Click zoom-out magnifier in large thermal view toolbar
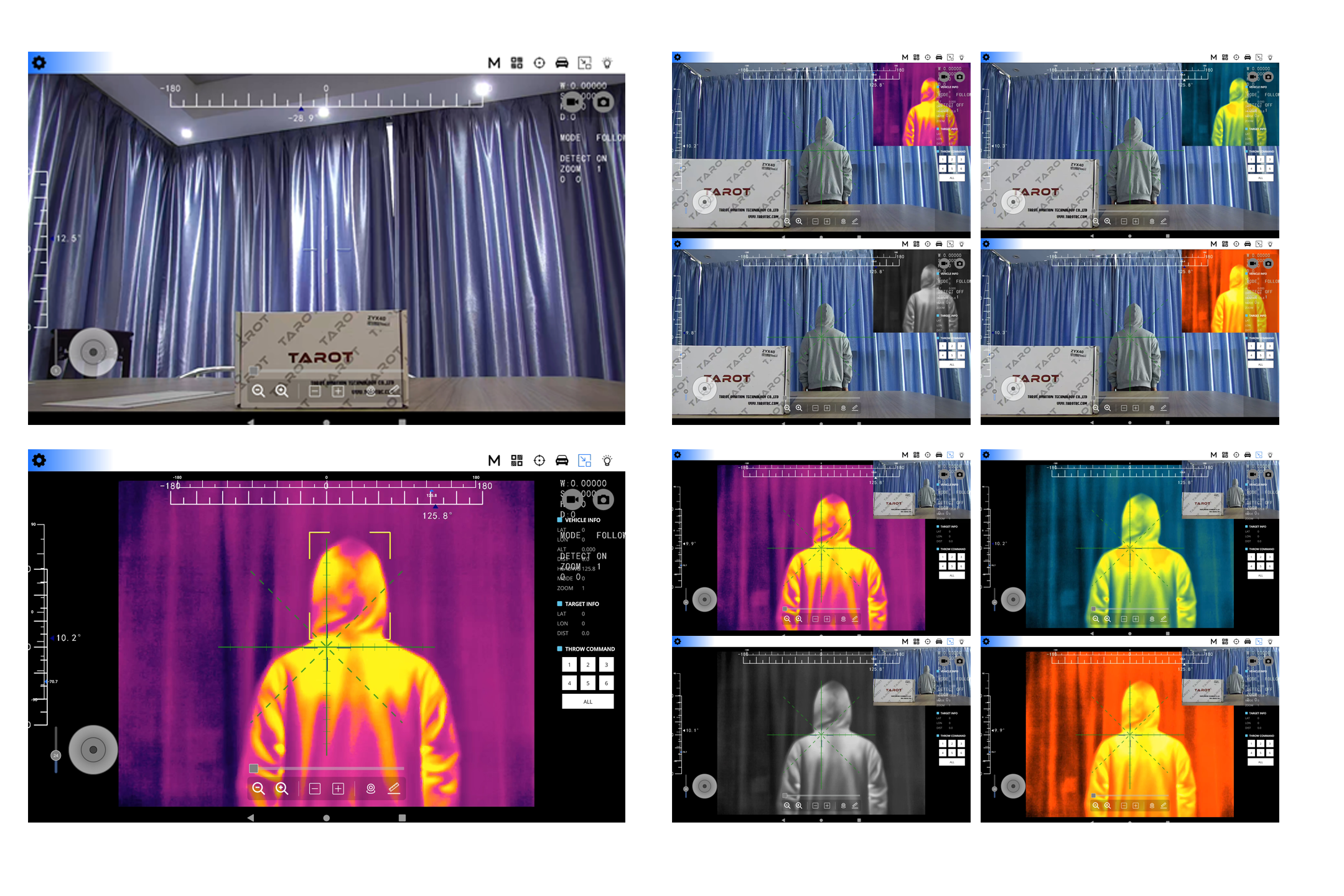Image resolution: width=1344 pixels, height=896 pixels. [258, 788]
